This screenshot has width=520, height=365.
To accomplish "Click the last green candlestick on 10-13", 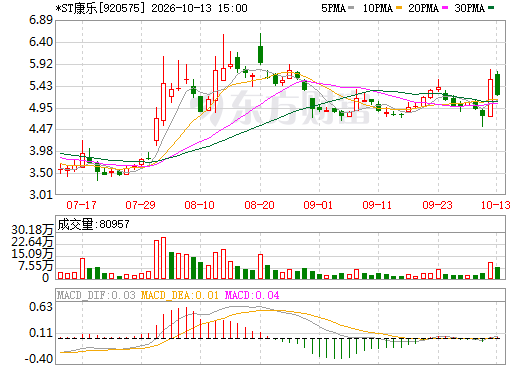I will [x=497, y=85].
